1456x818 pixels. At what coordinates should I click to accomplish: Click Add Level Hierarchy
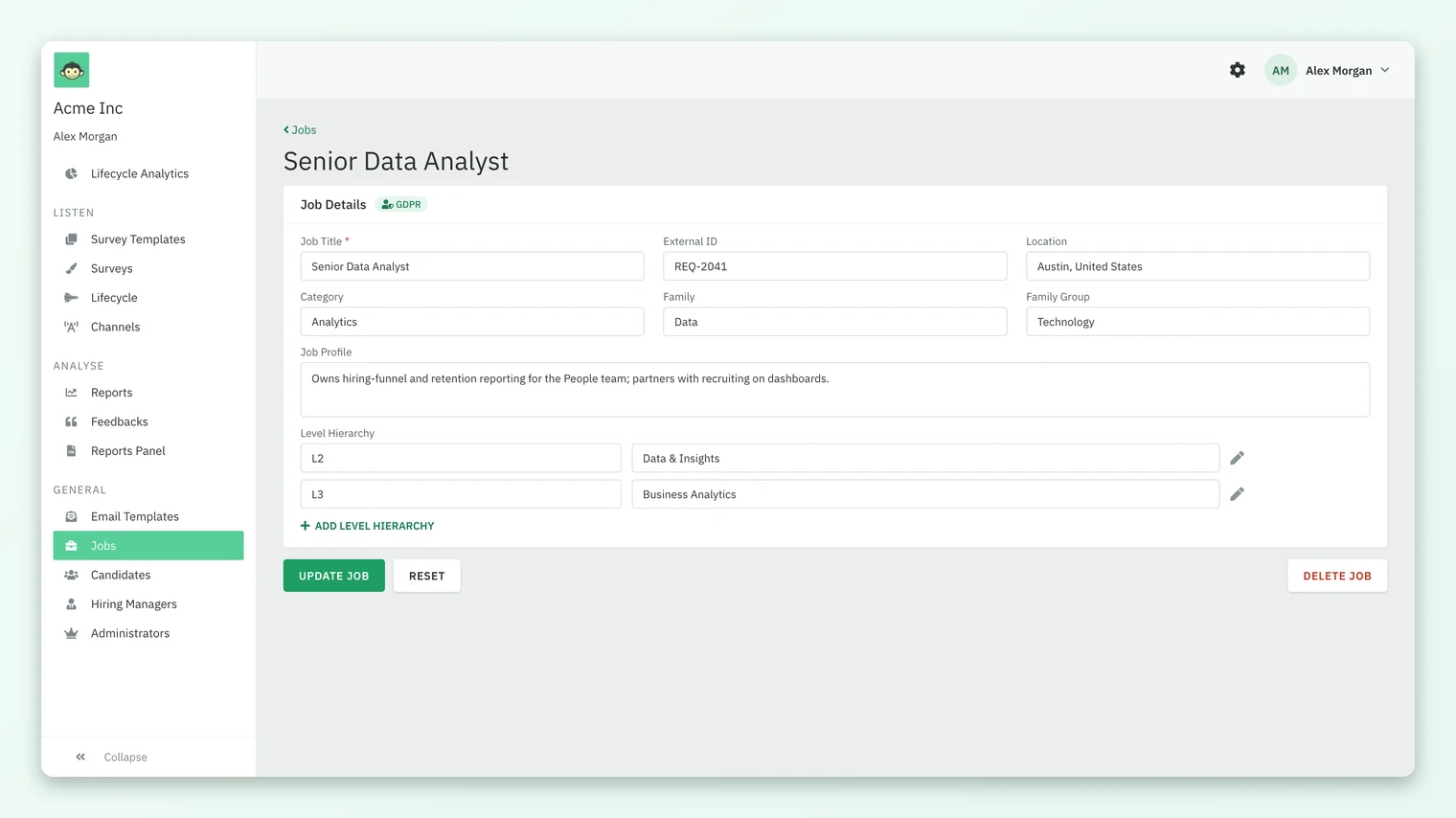[368, 526]
